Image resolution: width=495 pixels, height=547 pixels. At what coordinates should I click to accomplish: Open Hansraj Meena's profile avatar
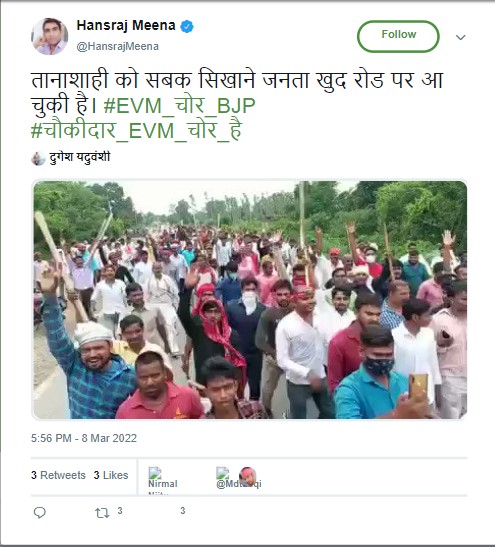(50, 36)
